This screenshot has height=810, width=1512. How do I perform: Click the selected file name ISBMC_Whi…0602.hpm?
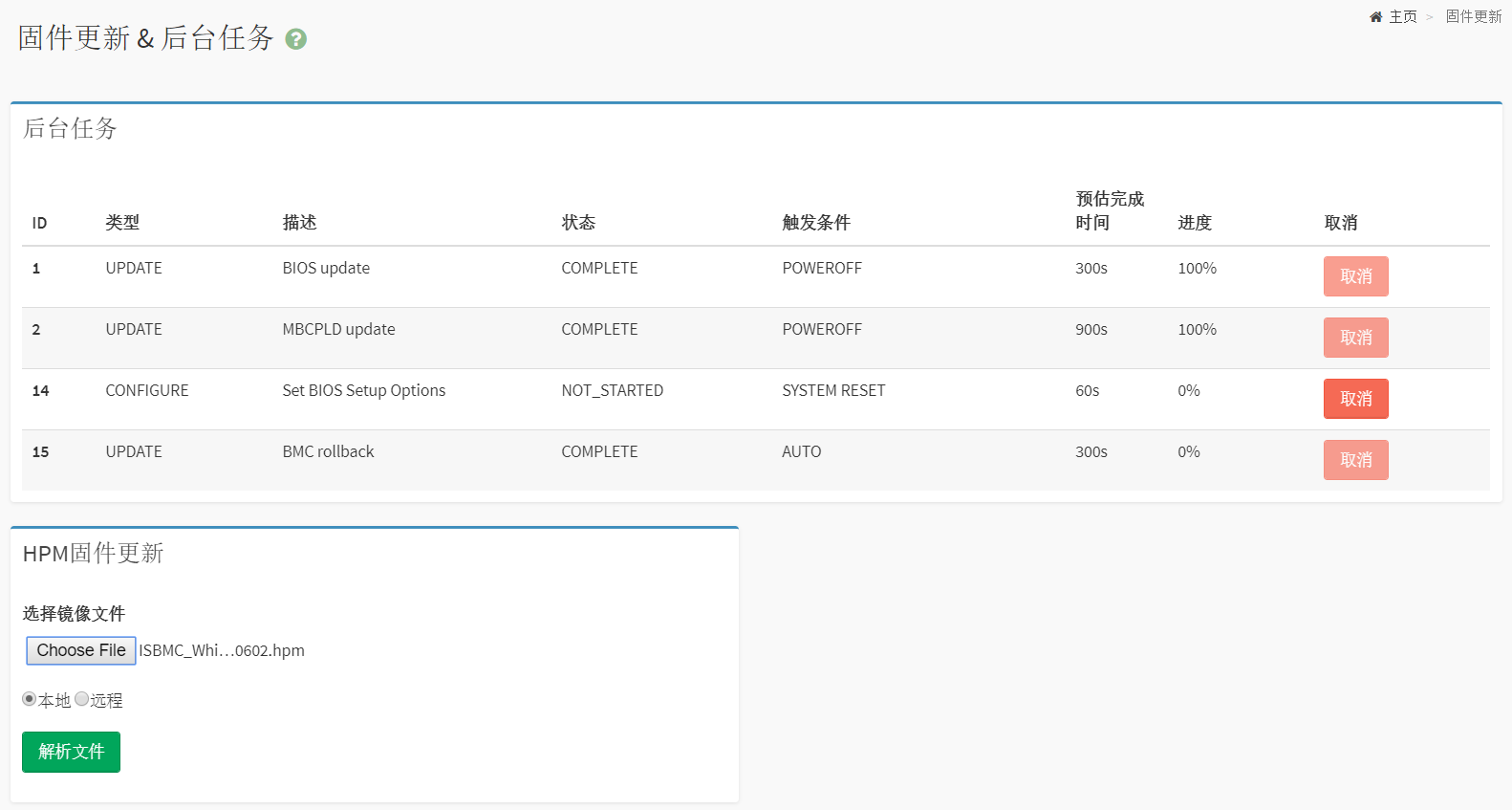(222, 650)
